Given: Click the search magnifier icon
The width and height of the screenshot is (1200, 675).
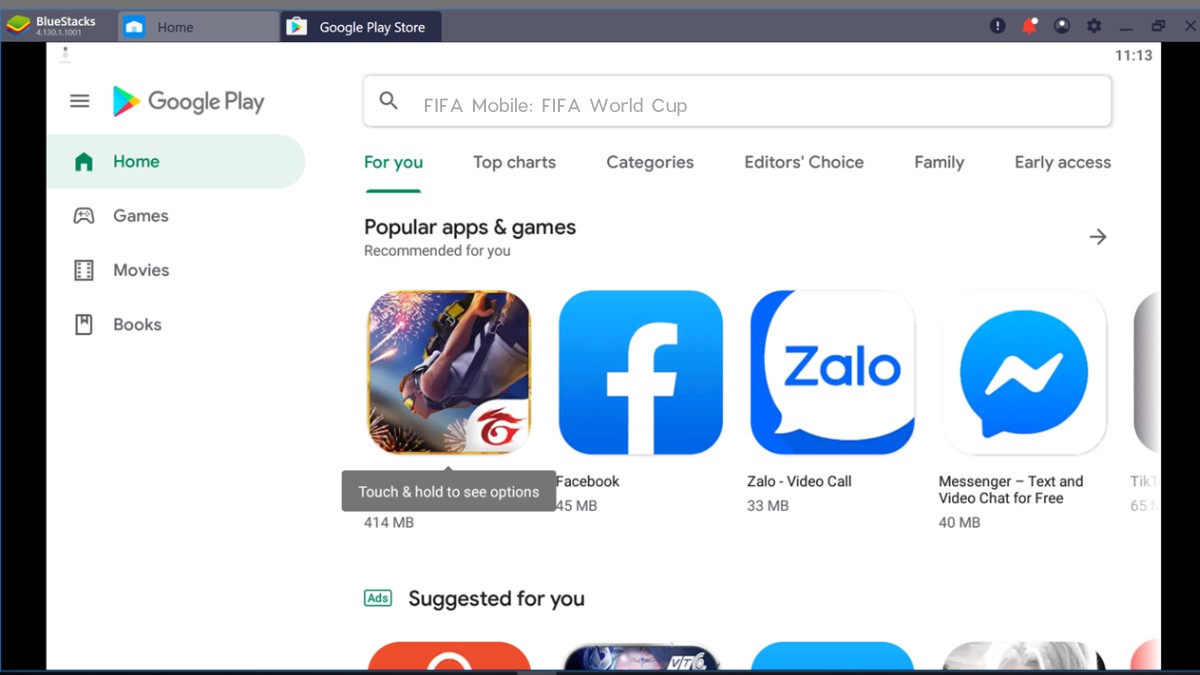Looking at the screenshot, I should [x=389, y=101].
